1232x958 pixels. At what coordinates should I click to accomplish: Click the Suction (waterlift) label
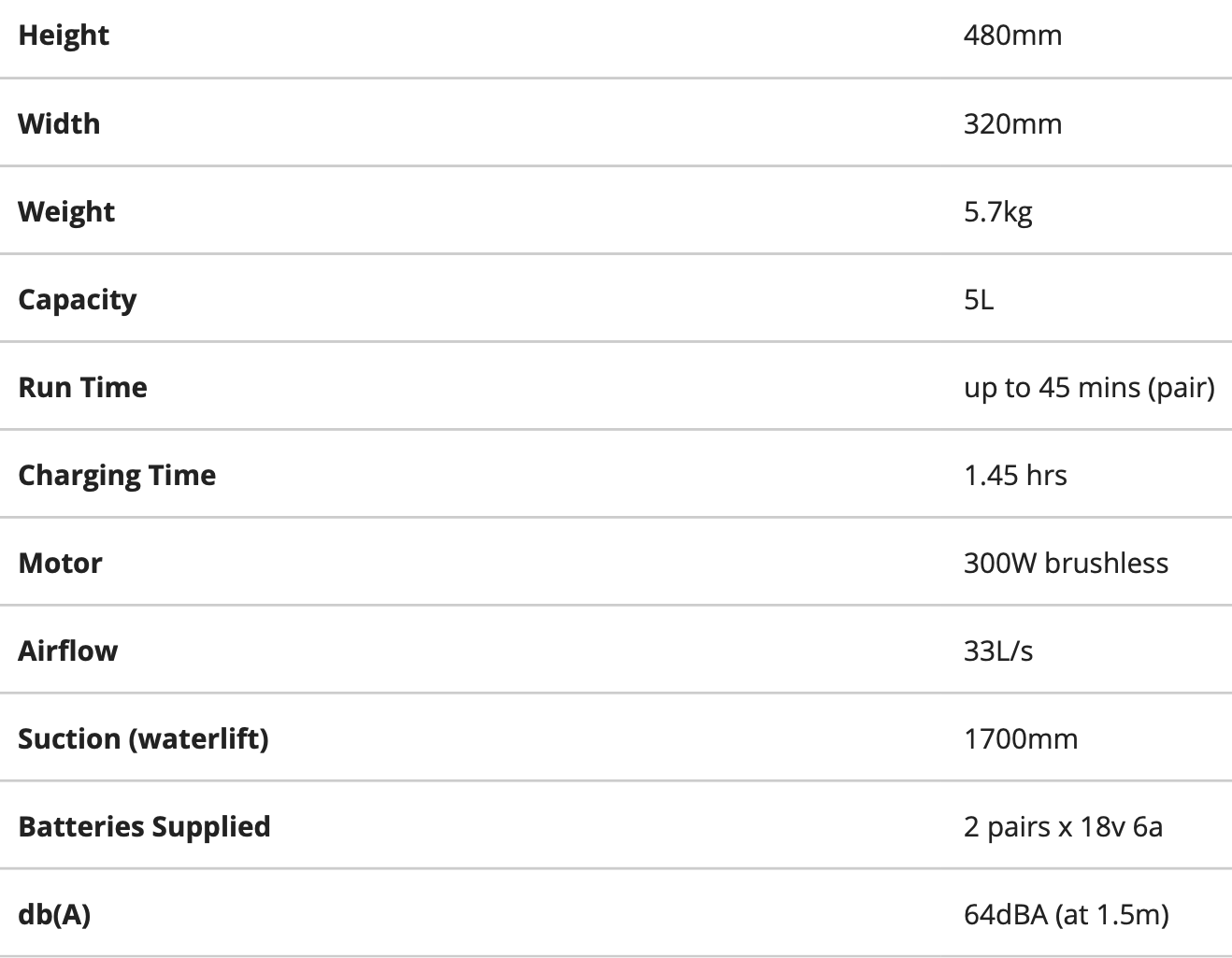tap(143, 738)
